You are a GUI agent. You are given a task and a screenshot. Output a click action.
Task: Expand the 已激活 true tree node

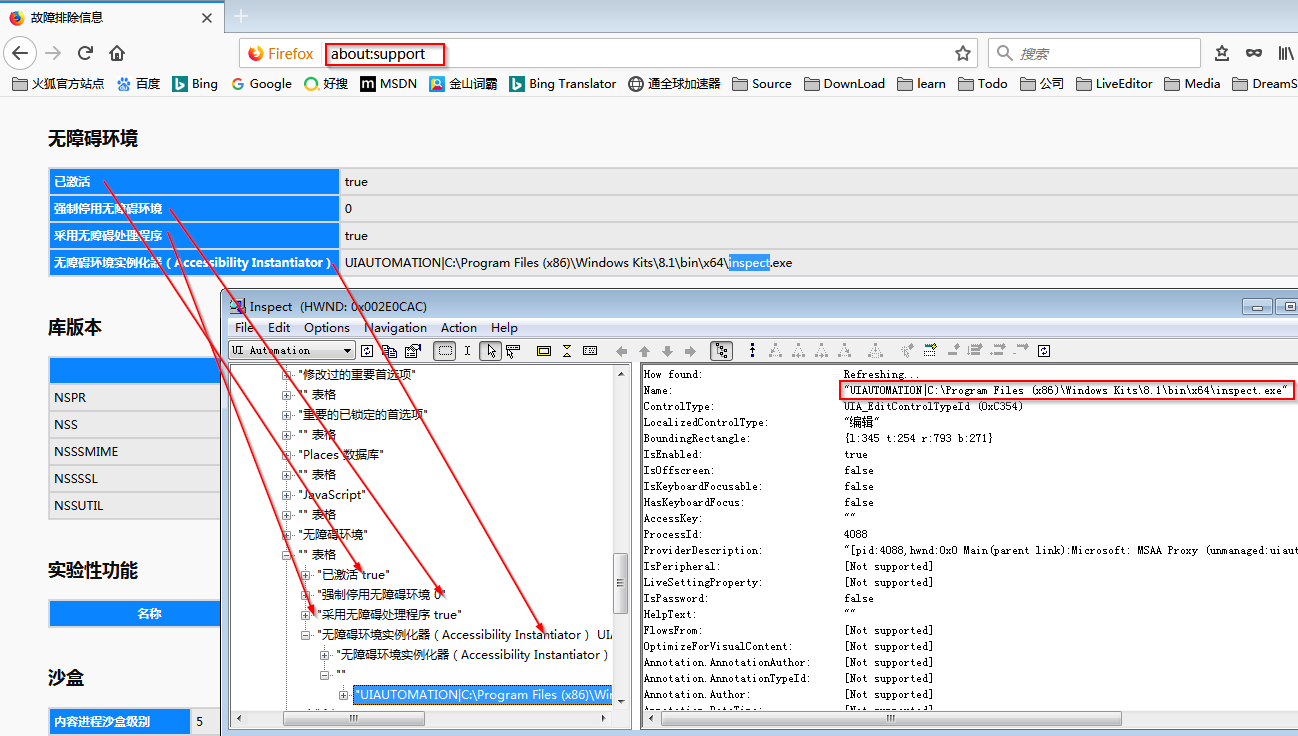point(306,574)
